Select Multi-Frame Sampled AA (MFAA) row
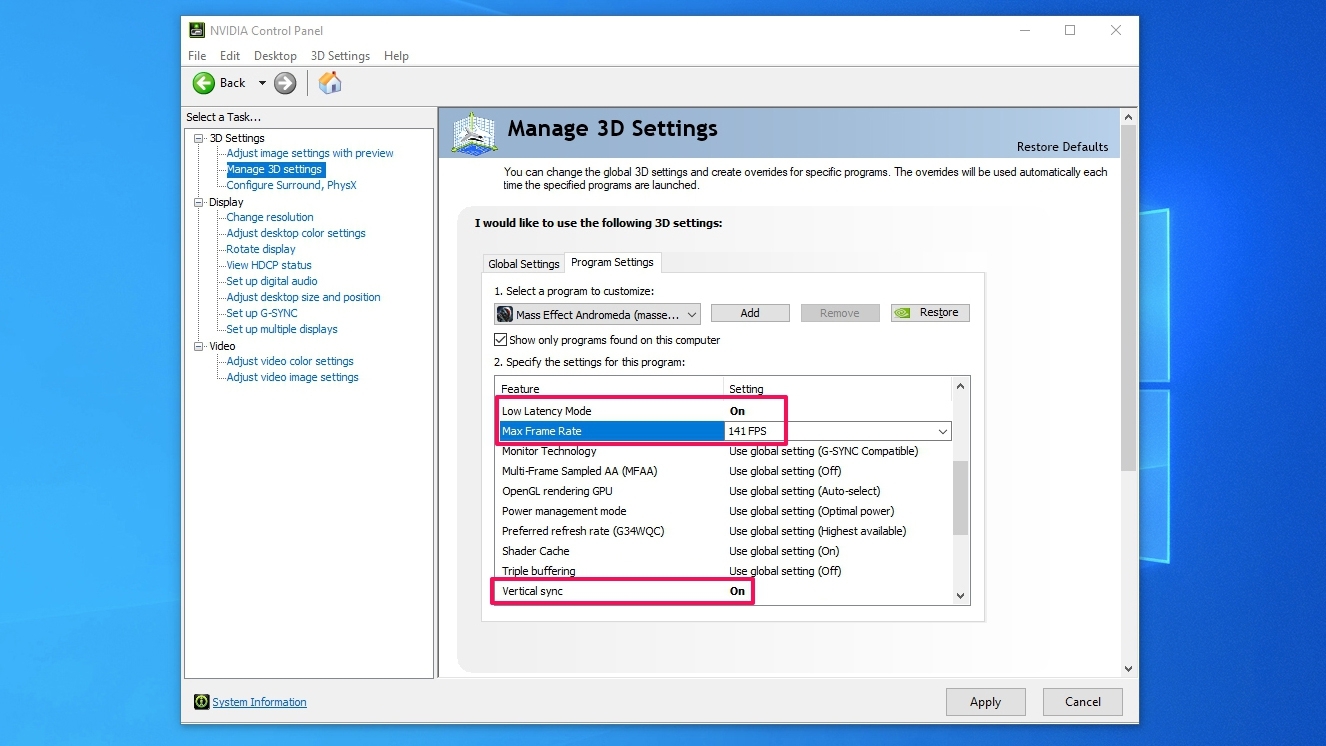The image size is (1326, 746). [724, 471]
